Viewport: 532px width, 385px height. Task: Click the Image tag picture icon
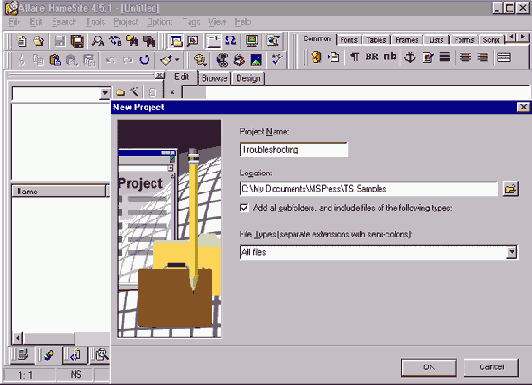[256, 60]
